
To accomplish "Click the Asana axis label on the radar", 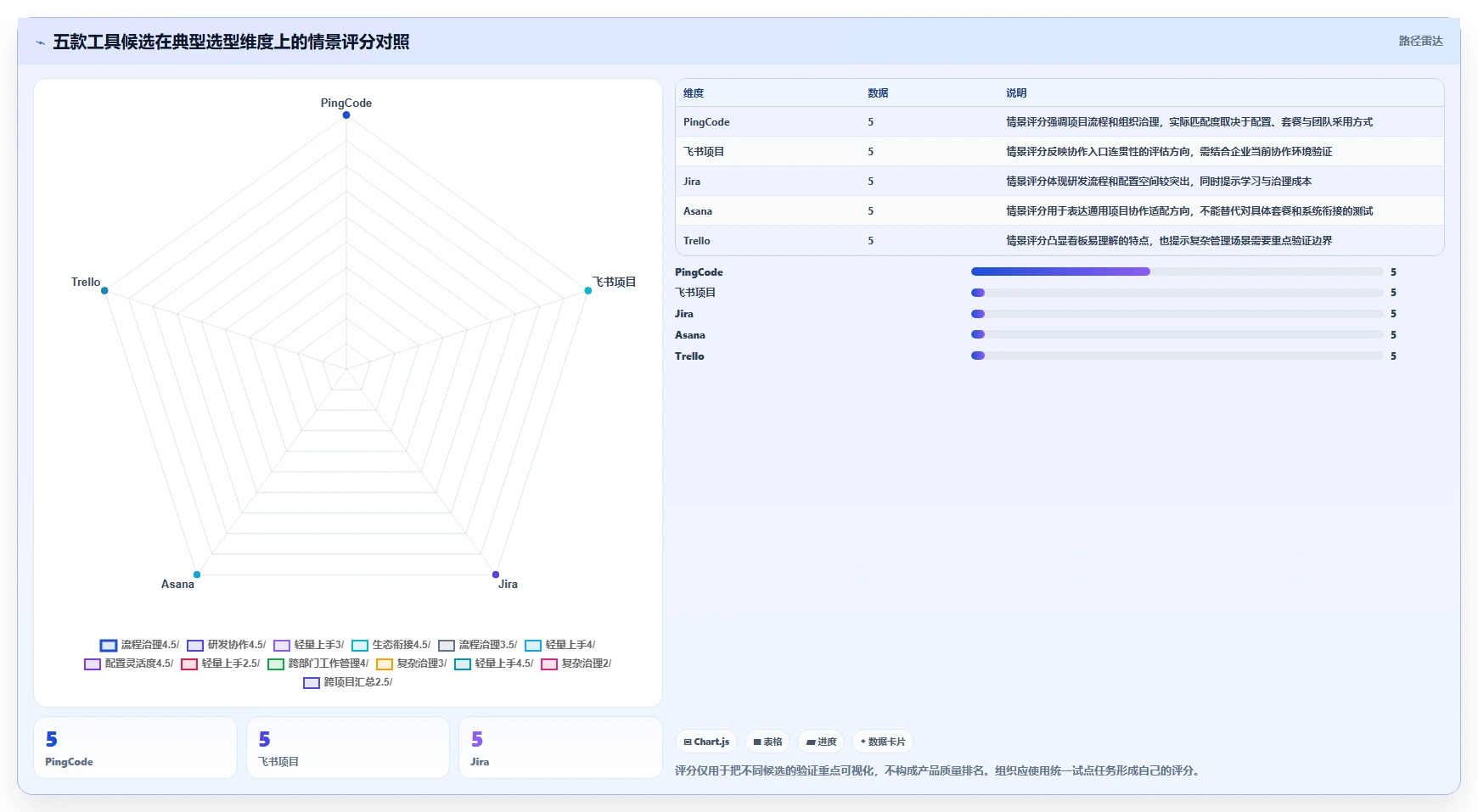I will [x=177, y=584].
